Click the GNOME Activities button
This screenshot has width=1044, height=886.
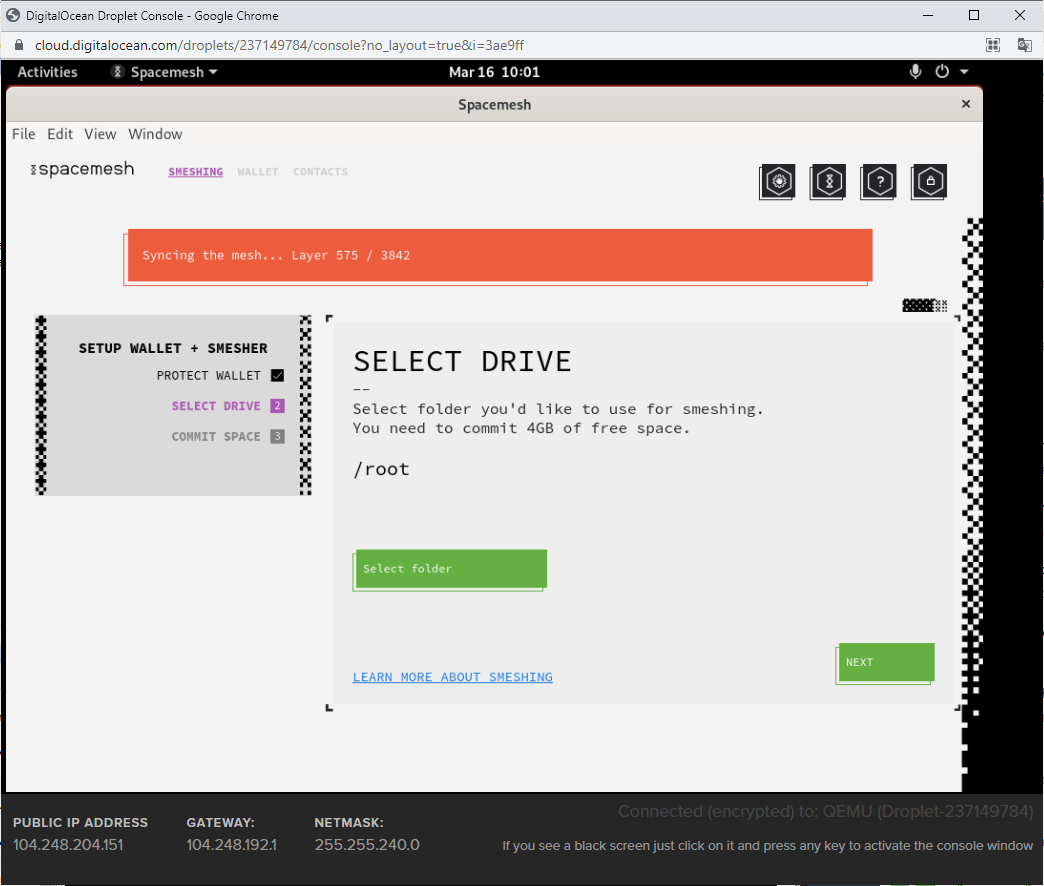[47, 72]
